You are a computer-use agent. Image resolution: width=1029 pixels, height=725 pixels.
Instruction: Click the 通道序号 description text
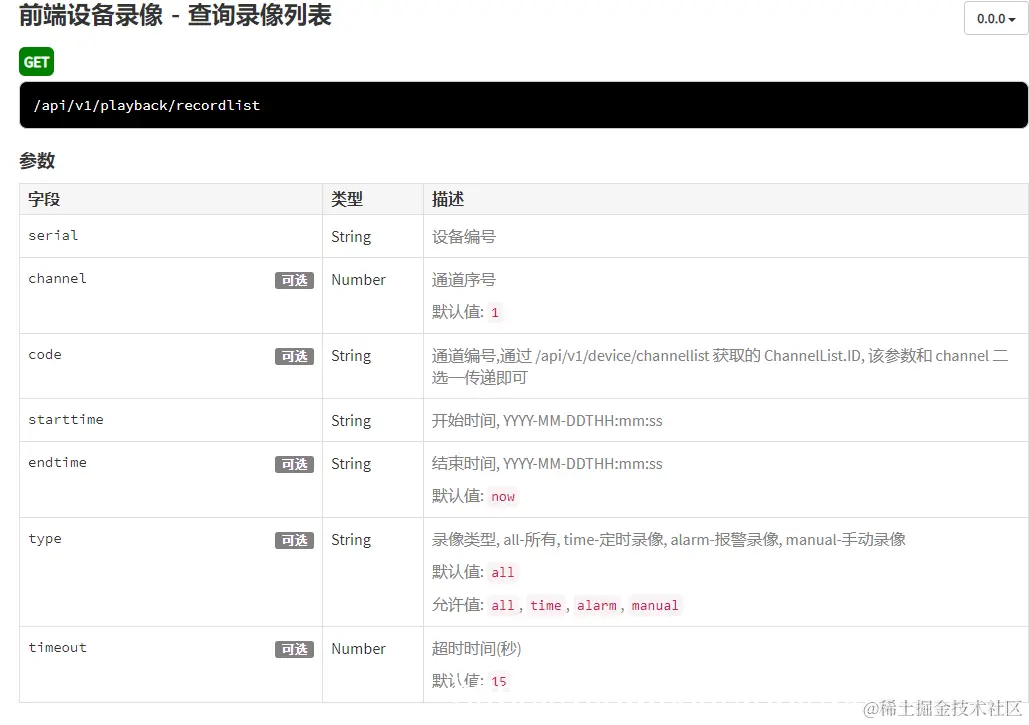coord(463,280)
